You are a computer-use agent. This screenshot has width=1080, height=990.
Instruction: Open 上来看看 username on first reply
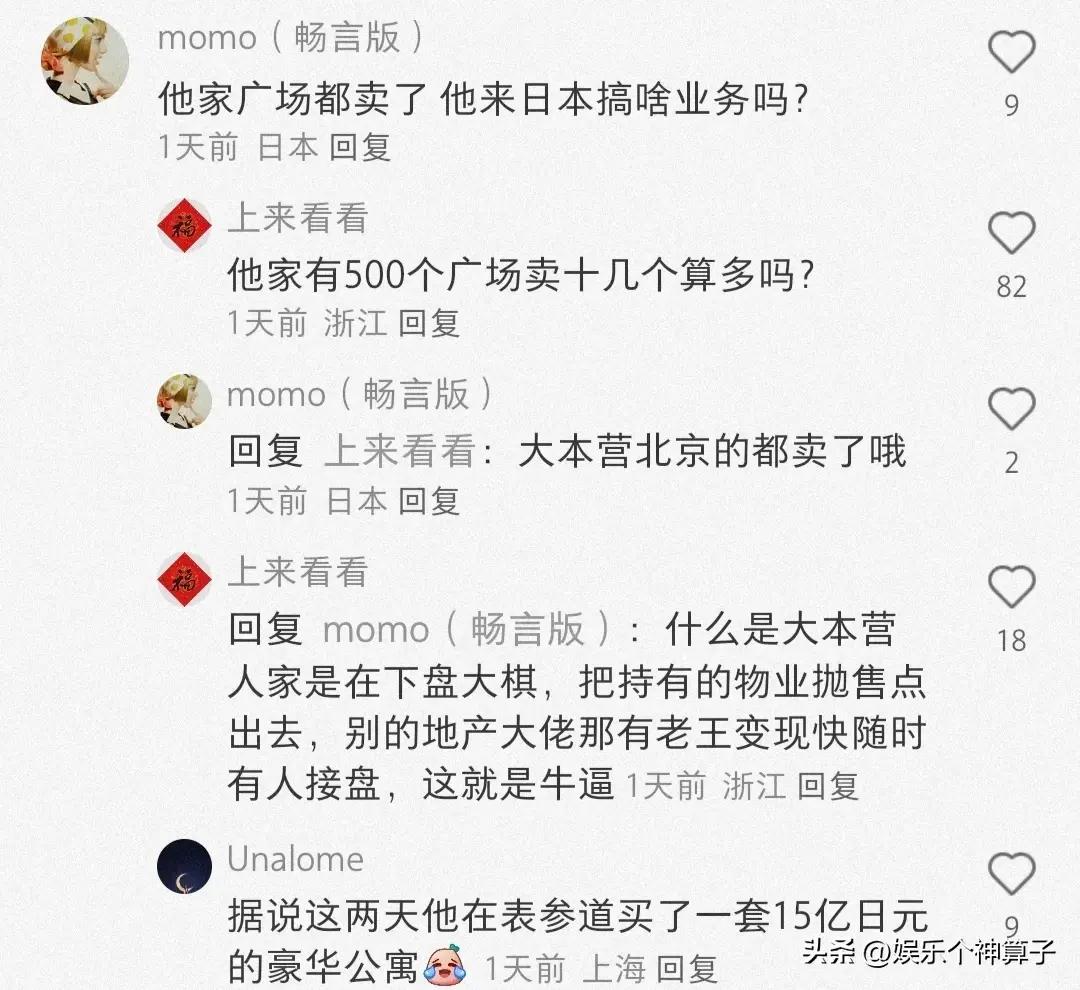(298, 218)
